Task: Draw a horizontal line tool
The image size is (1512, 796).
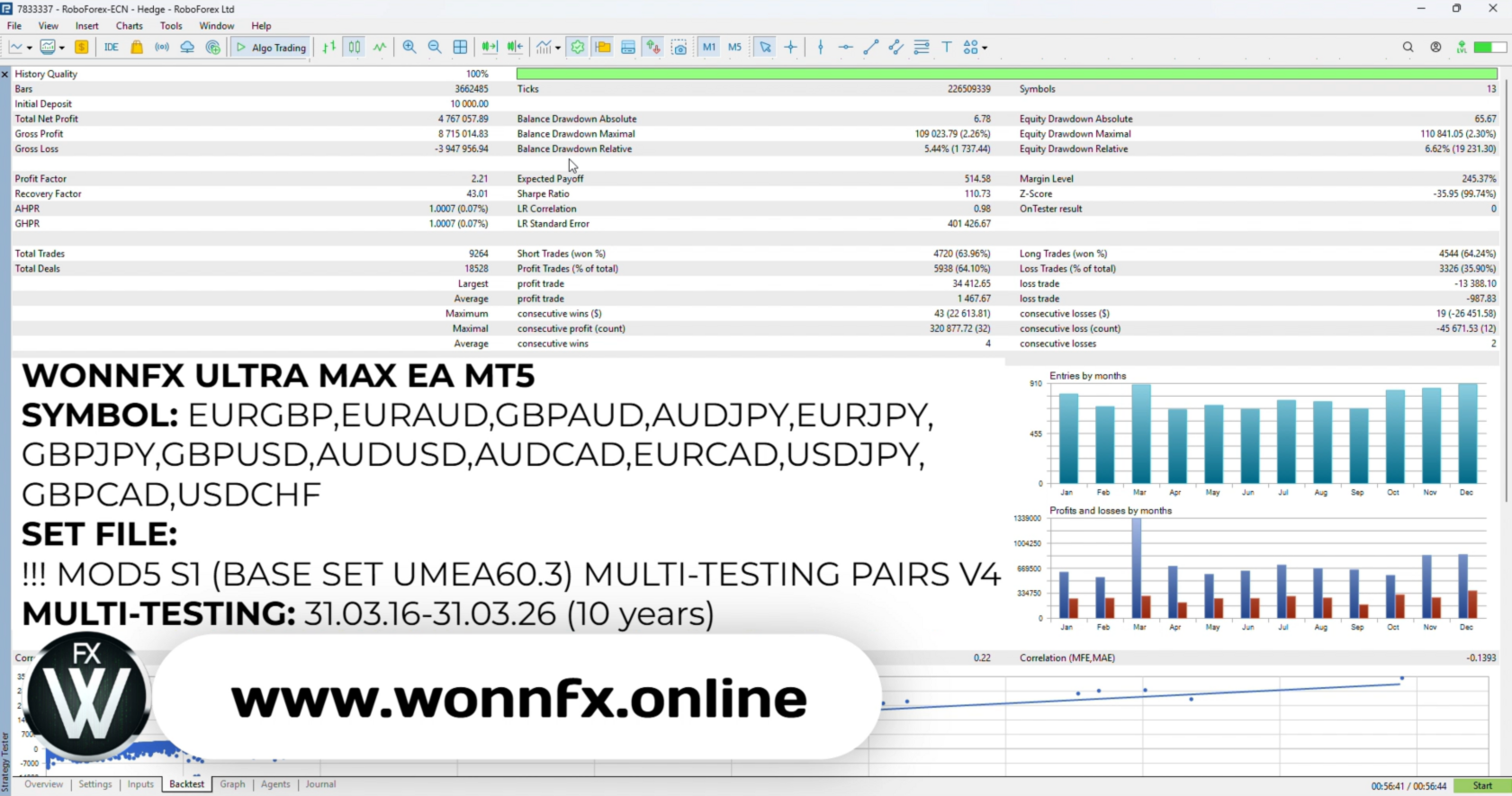Action: (x=845, y=48)
